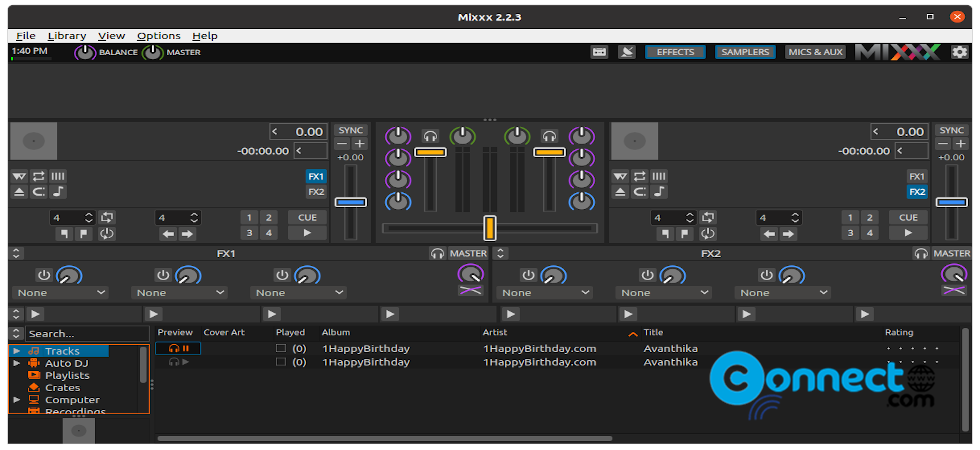Screen dimensions: 980x450
Task: Click the left deck's beatjump backward arrow
Action: tap(168, 234)
